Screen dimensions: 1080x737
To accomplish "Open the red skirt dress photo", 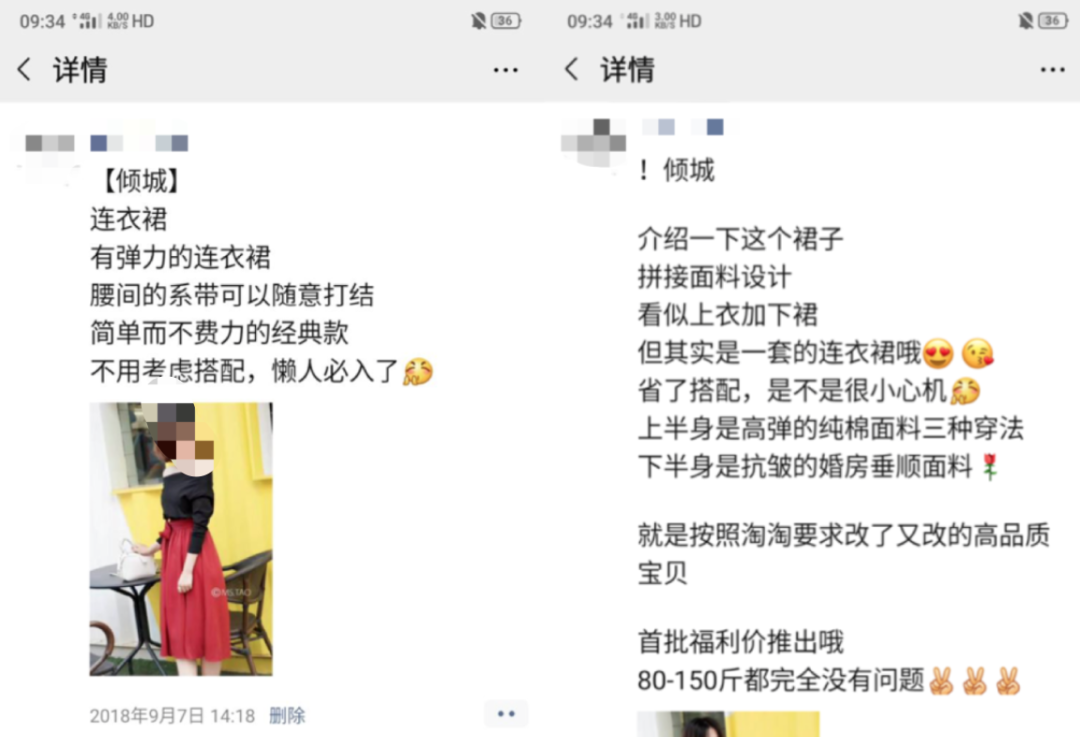I will click(181, 539).
